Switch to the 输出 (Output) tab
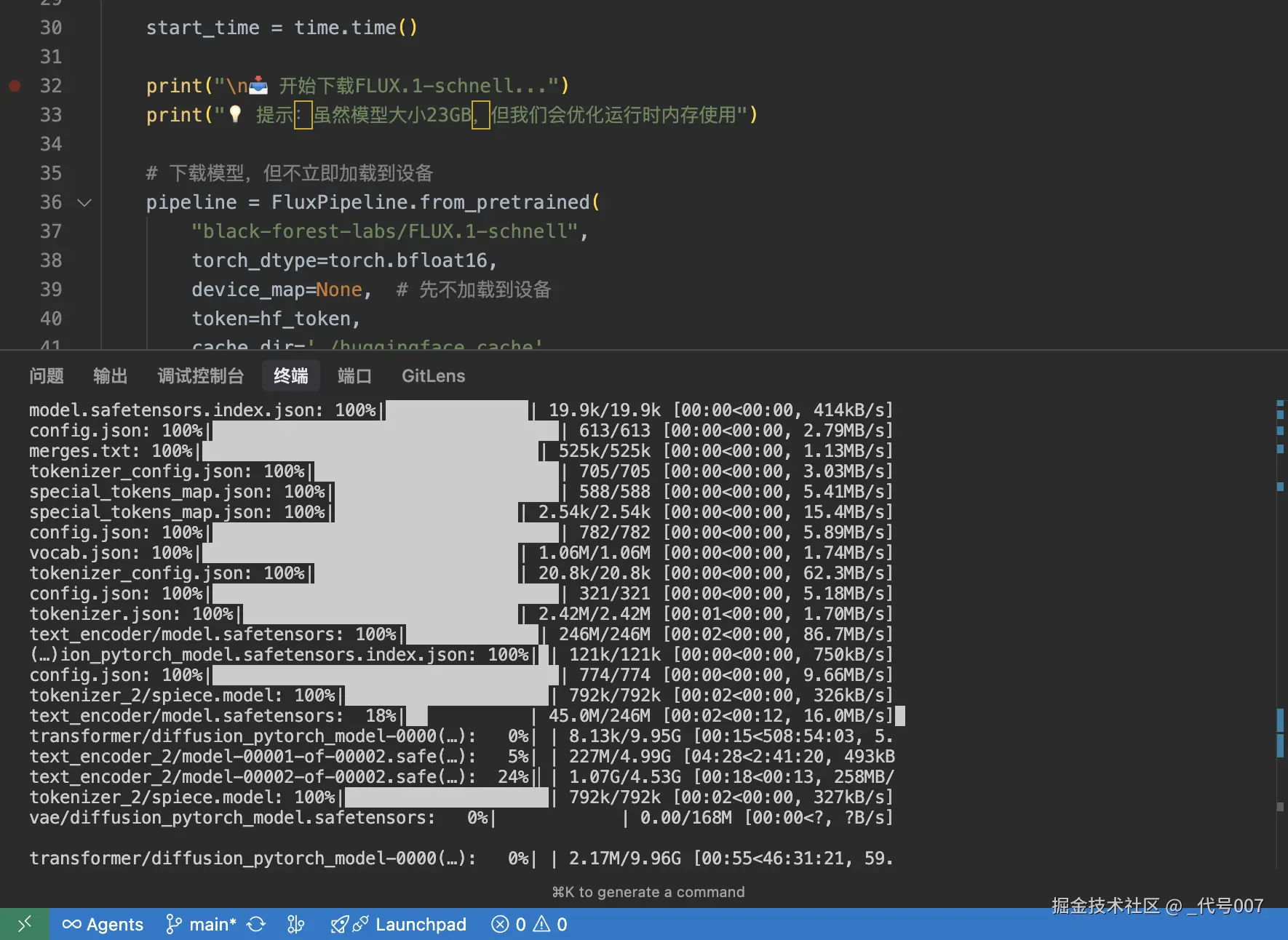The image size is (1288, 940). point(111,375)
